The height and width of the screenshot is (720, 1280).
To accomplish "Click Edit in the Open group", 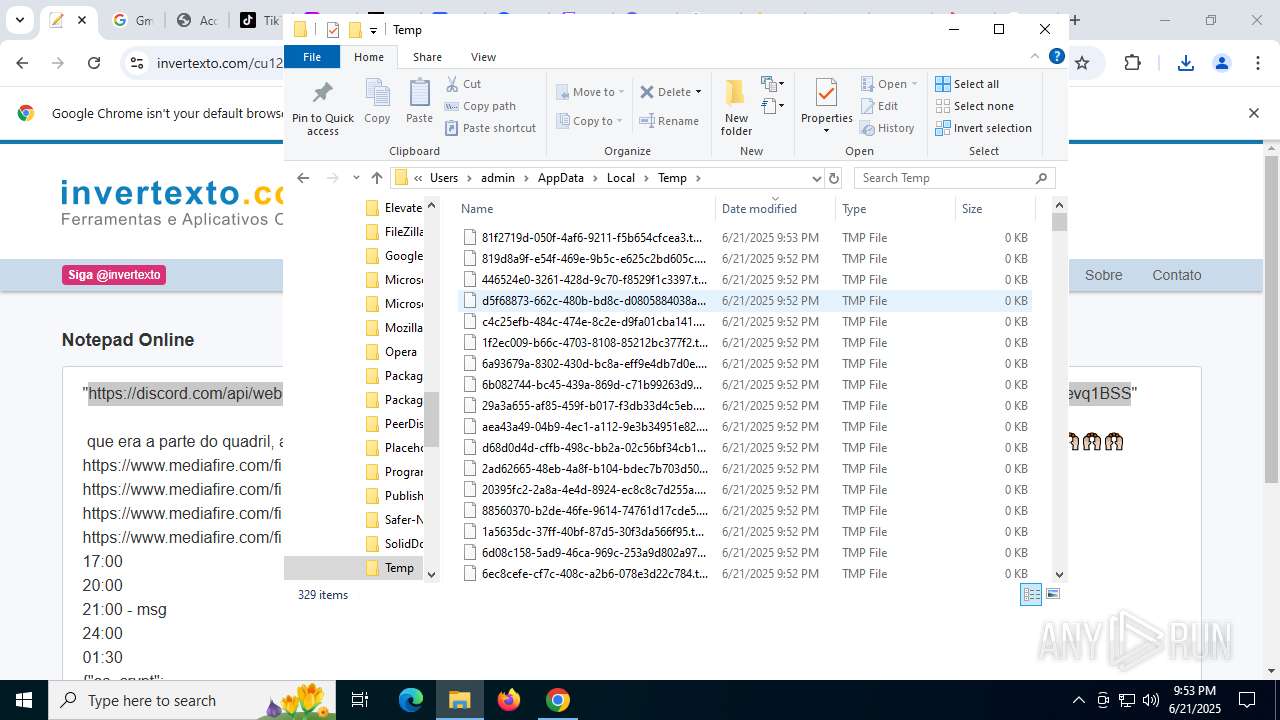I will click(x=879, y=106).
